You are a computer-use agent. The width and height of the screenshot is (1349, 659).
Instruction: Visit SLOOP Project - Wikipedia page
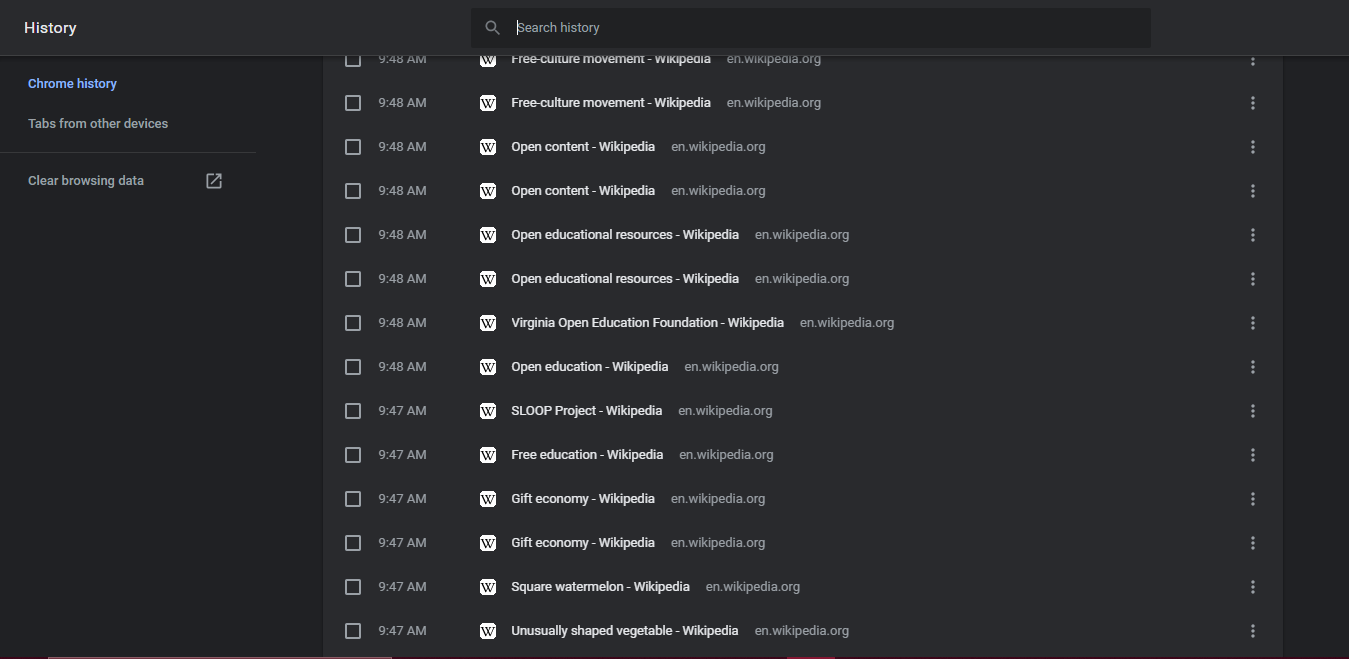point(586,411)
